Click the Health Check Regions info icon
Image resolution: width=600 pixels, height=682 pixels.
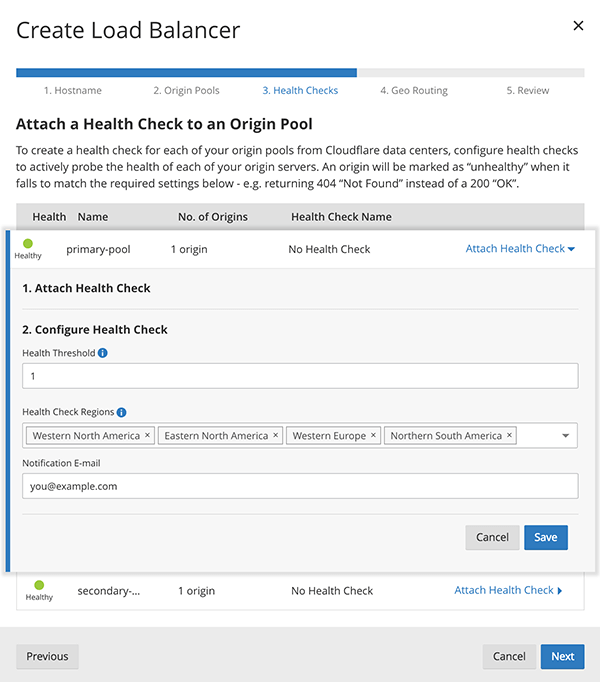pyautogui.click(x=122, y=412)
